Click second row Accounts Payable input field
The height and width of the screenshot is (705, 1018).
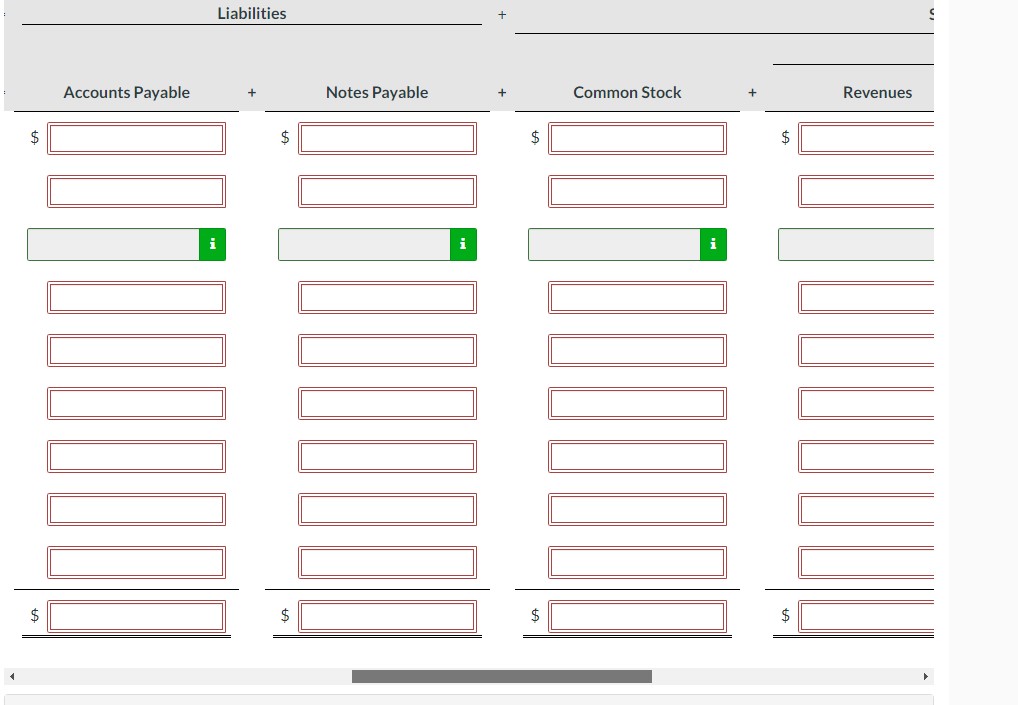(x=136, y=192)
